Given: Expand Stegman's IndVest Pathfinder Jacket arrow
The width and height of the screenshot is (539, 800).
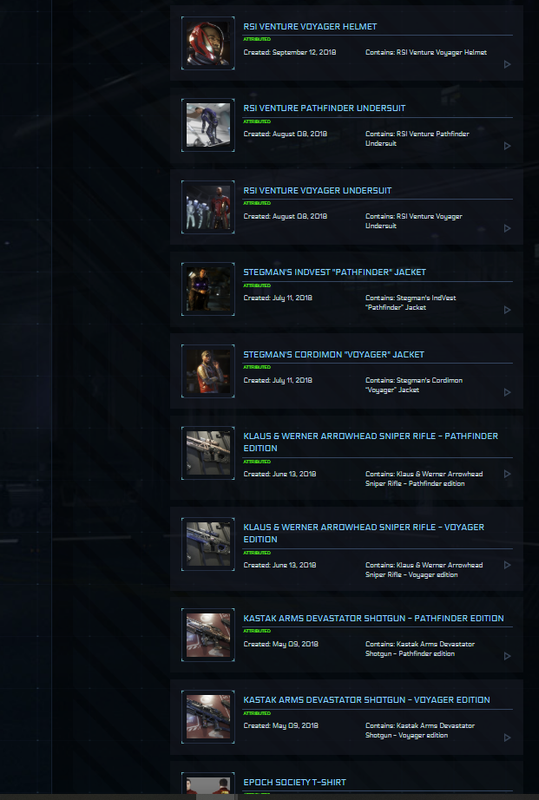Looking at the screenshot, I should pos(507,310).
